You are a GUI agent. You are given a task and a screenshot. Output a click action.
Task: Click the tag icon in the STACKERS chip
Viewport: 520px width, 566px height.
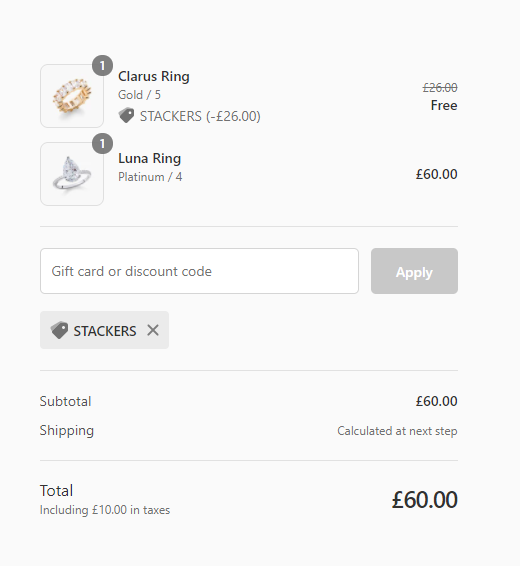(59, 330)
